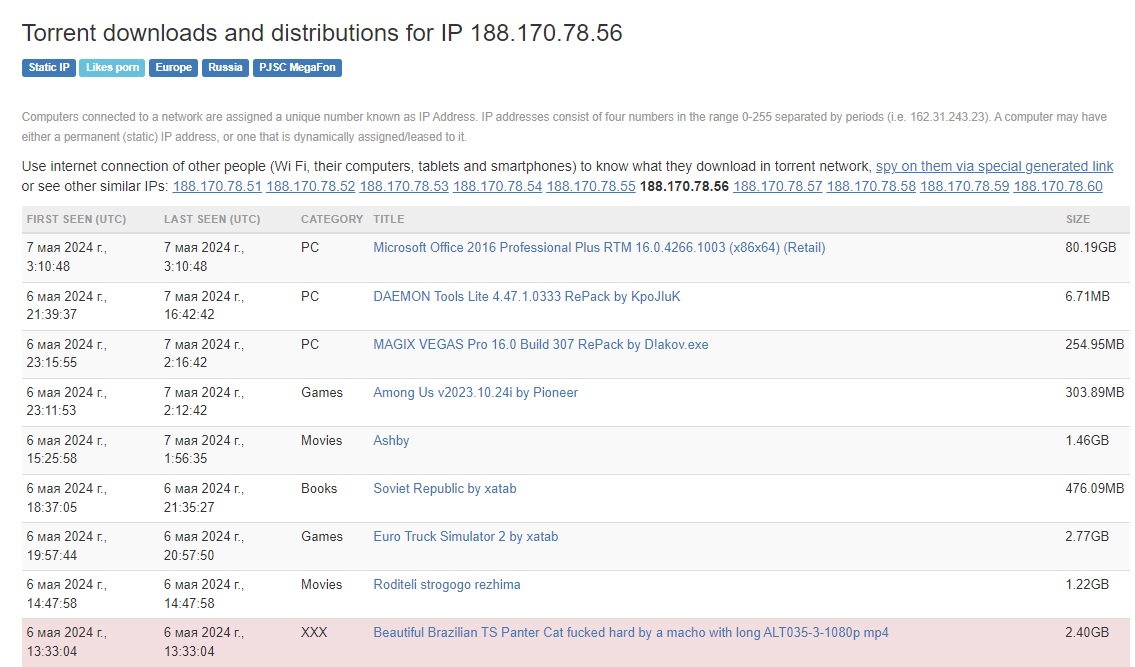Click the 1.22GB size value
The image size is (1135, 667).
(x=1087, y=584)
